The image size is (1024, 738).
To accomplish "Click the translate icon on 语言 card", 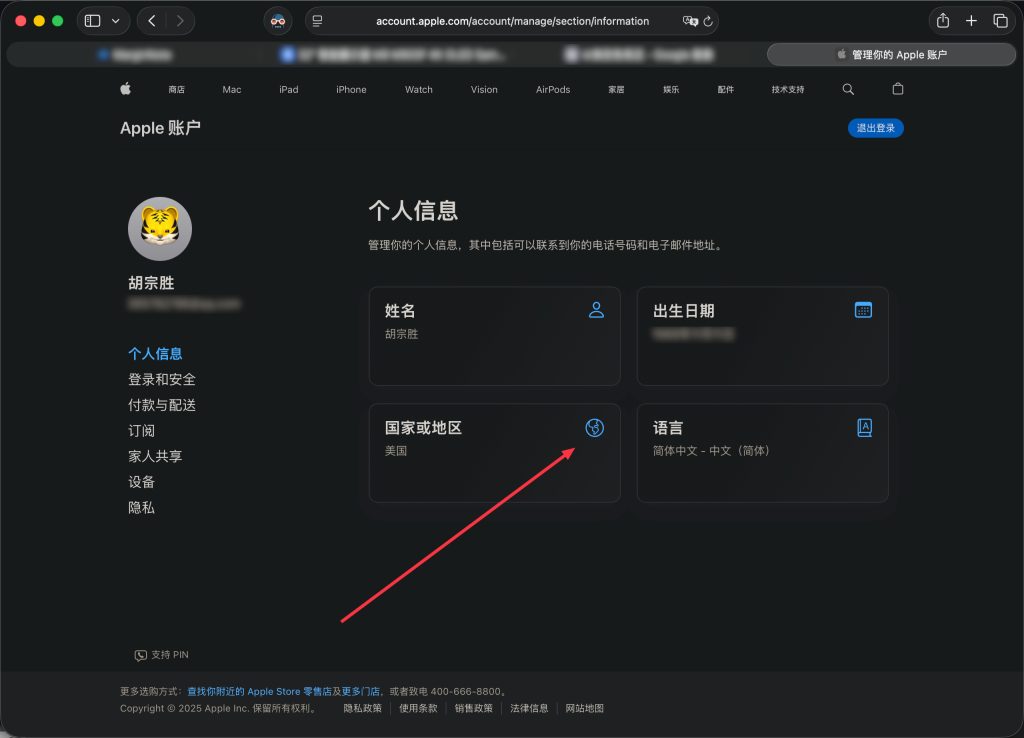I will tap(863, 427).
